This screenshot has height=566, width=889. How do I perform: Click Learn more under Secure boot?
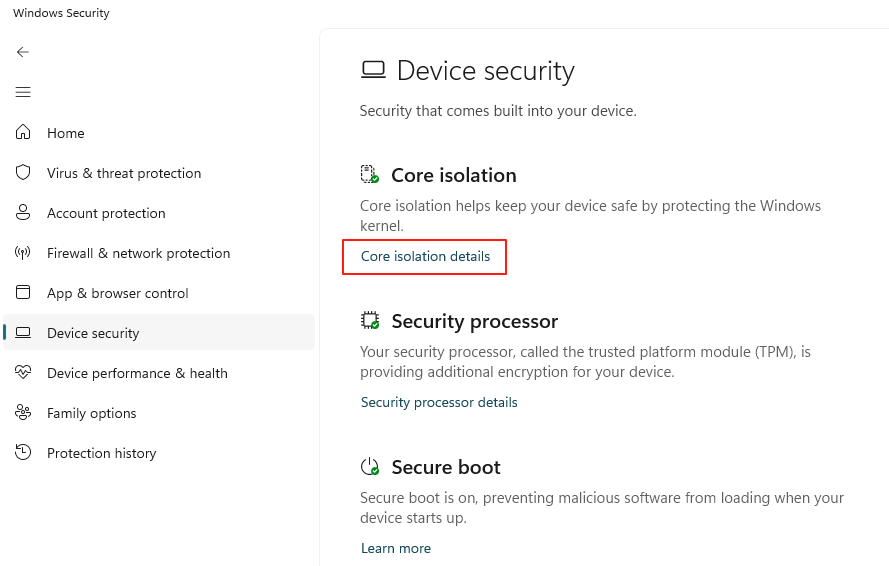pos(396,548)
